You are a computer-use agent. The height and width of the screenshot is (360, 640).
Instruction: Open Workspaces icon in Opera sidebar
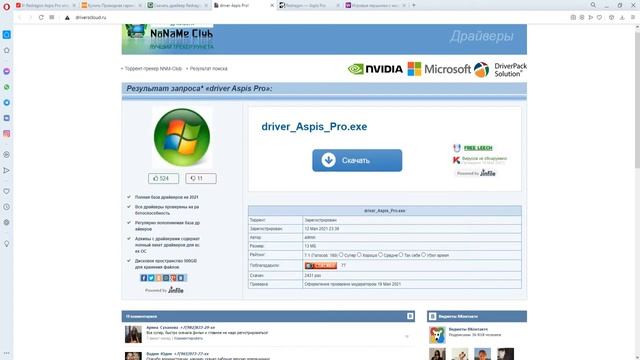point(7,35)
